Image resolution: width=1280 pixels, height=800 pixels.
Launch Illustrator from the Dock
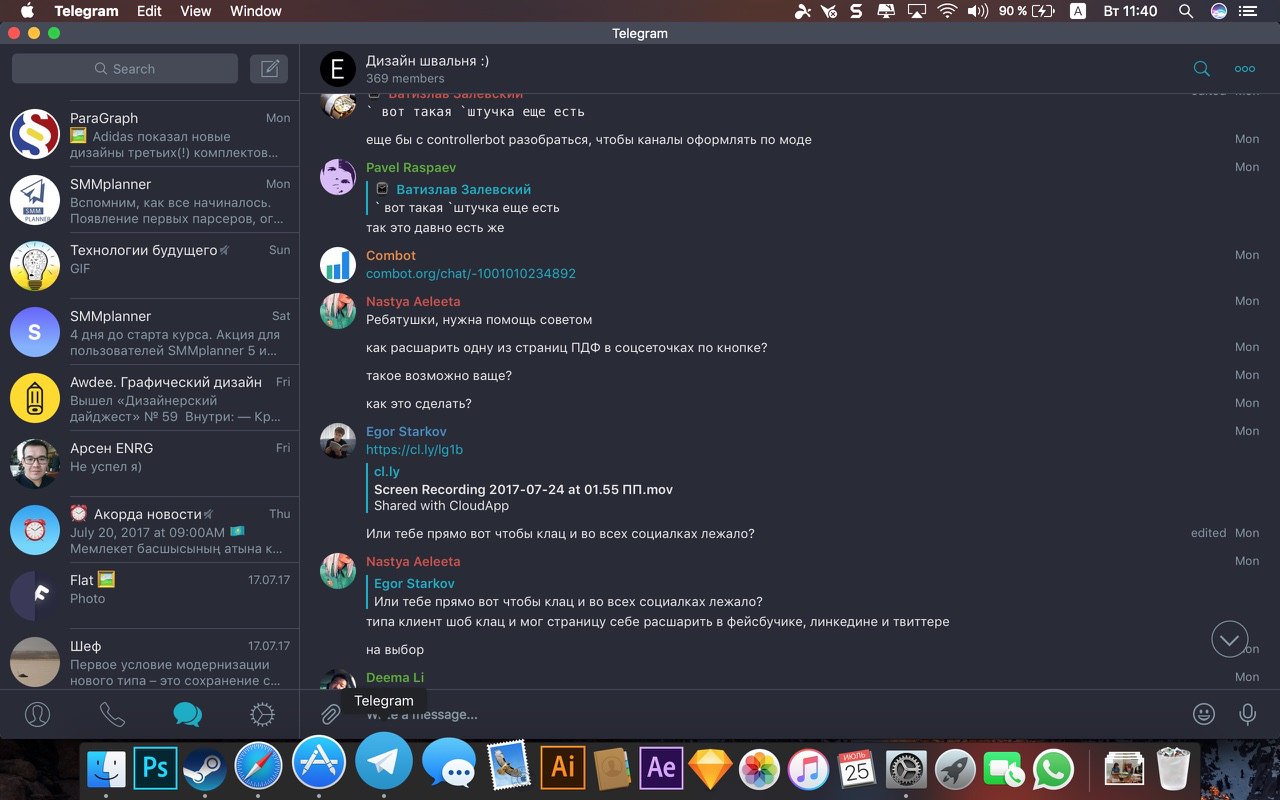[563, 768]
